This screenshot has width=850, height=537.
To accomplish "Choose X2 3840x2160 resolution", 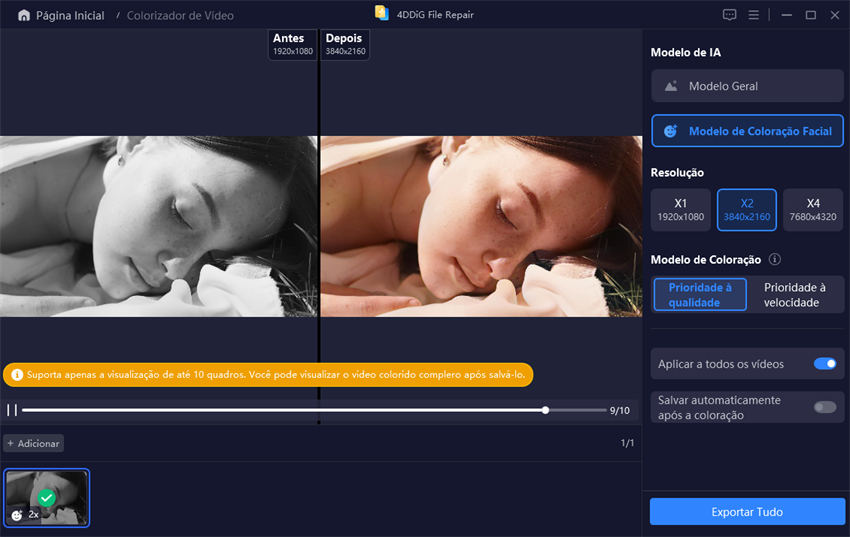I will coord(746,210).
